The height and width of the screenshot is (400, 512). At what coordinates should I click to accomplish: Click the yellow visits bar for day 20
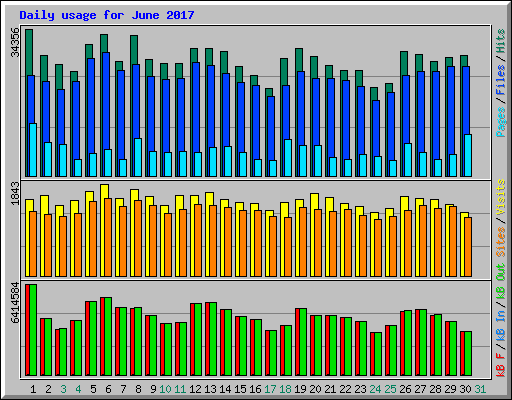pyautogui.click(x=314, y=201)
